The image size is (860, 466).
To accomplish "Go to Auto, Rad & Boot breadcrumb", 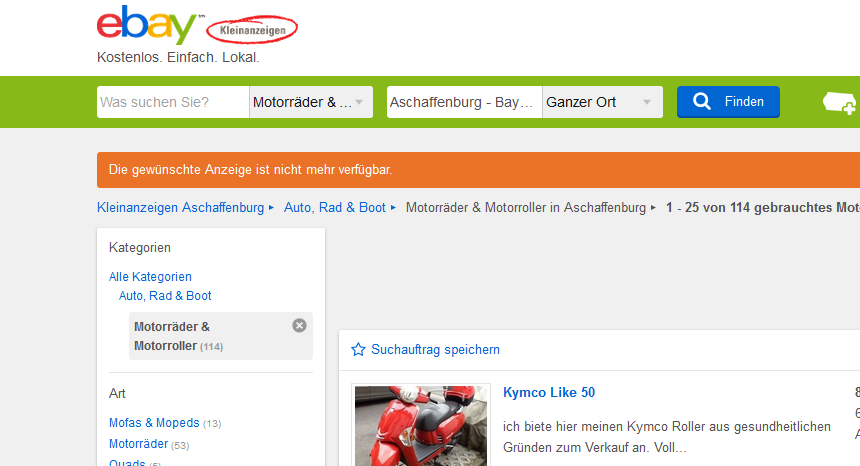I will pyautogui.click(x=334, y=208).
